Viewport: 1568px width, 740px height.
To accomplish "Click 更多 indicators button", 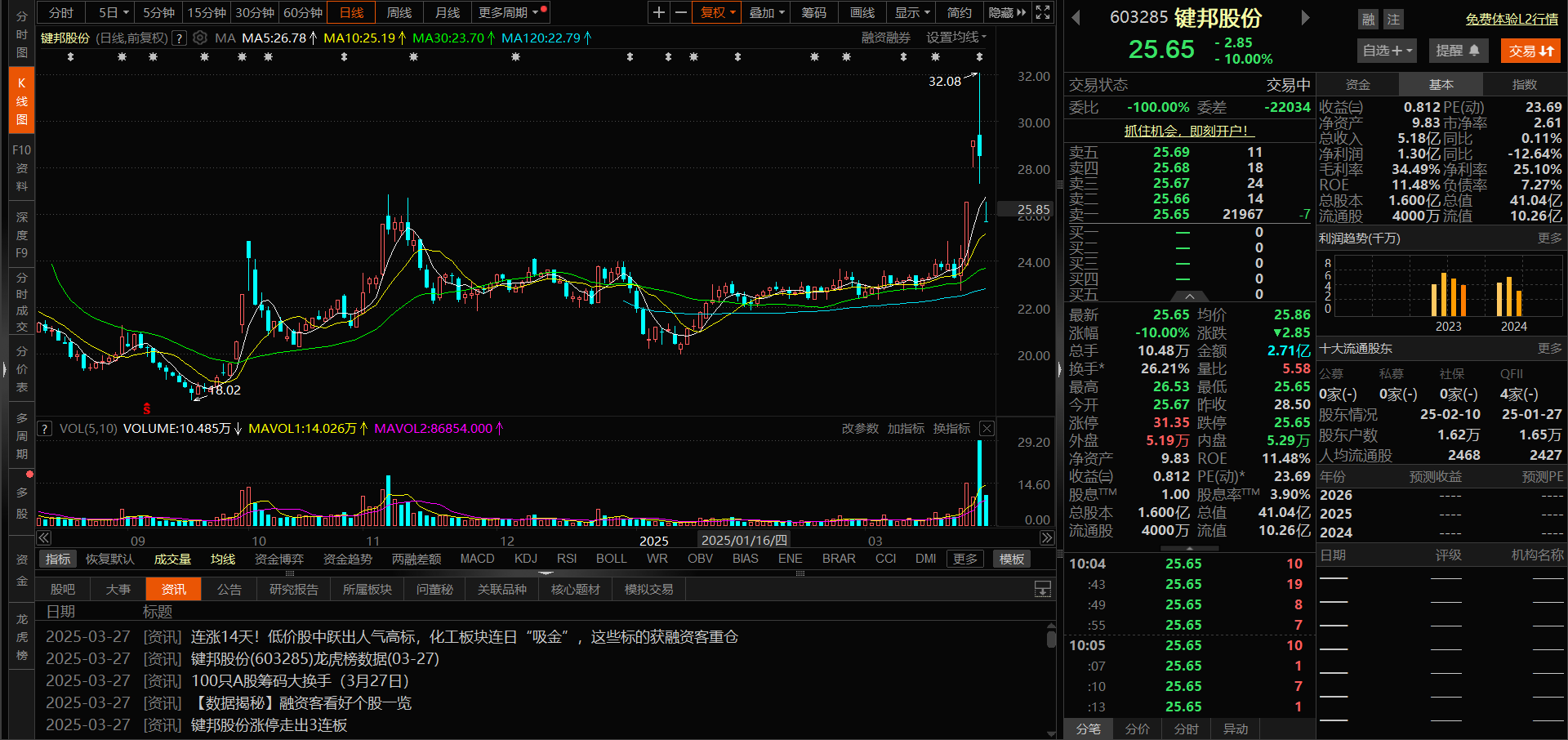I will [965, 559].
